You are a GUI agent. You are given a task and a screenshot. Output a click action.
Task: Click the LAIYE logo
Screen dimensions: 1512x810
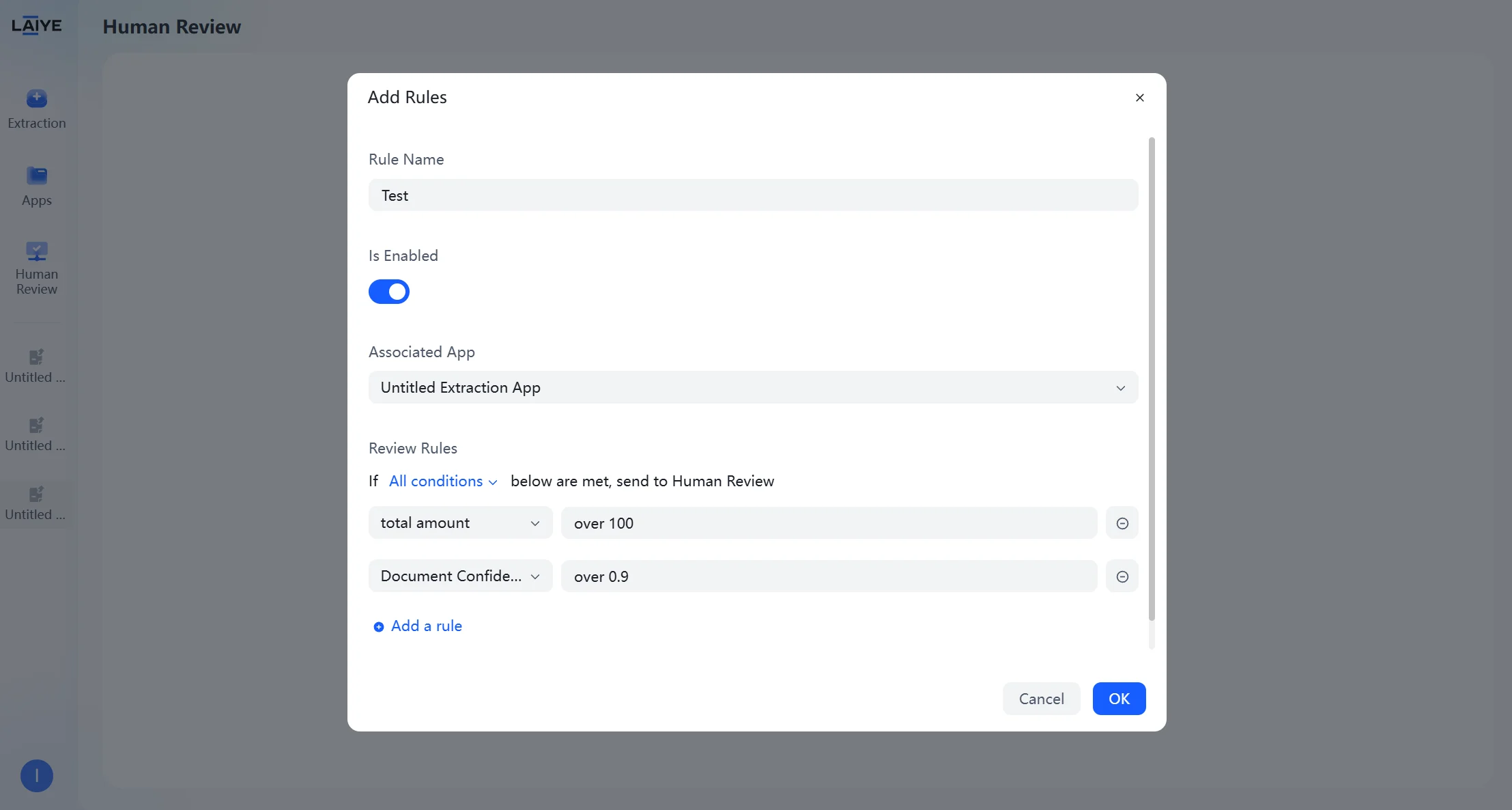click(37, 26)
